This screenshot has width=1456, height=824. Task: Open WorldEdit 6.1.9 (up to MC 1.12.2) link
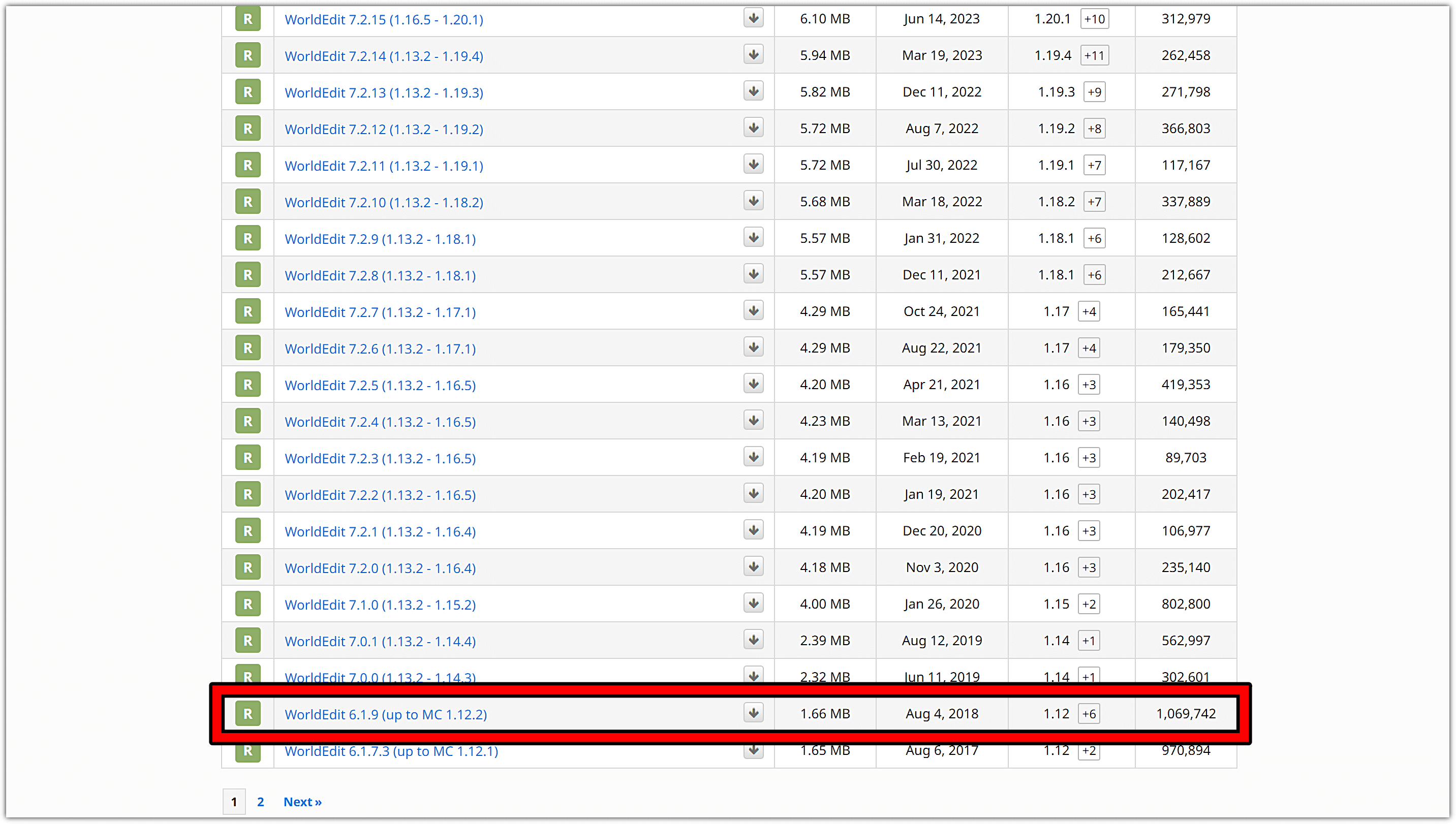(x=386, y=714)
